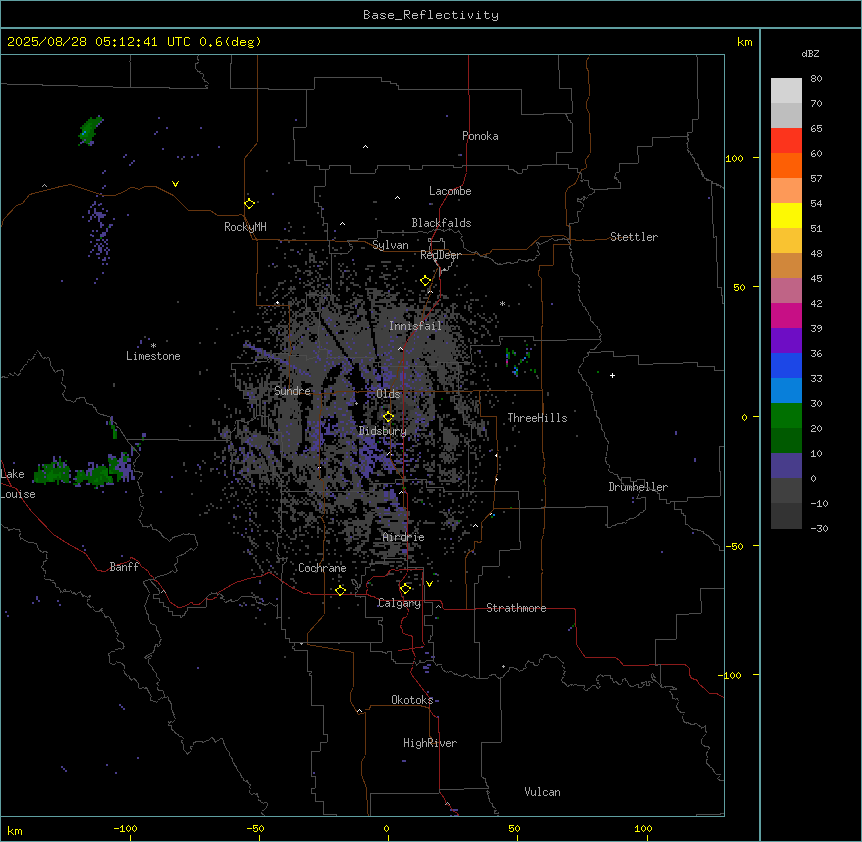Click the Drumheller label
Screen dimensions: 862x842
click(638, 487)
